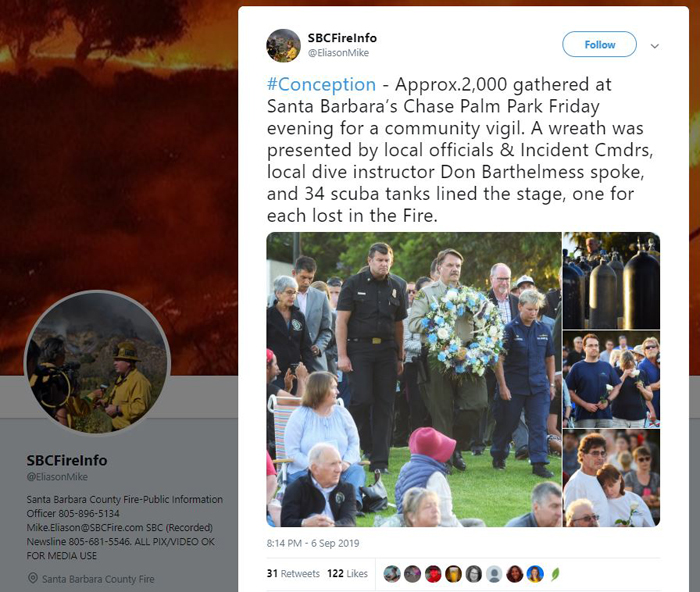Click the gray default silhouette liker avatar
The image size is (700, 592).
[494, 574]
